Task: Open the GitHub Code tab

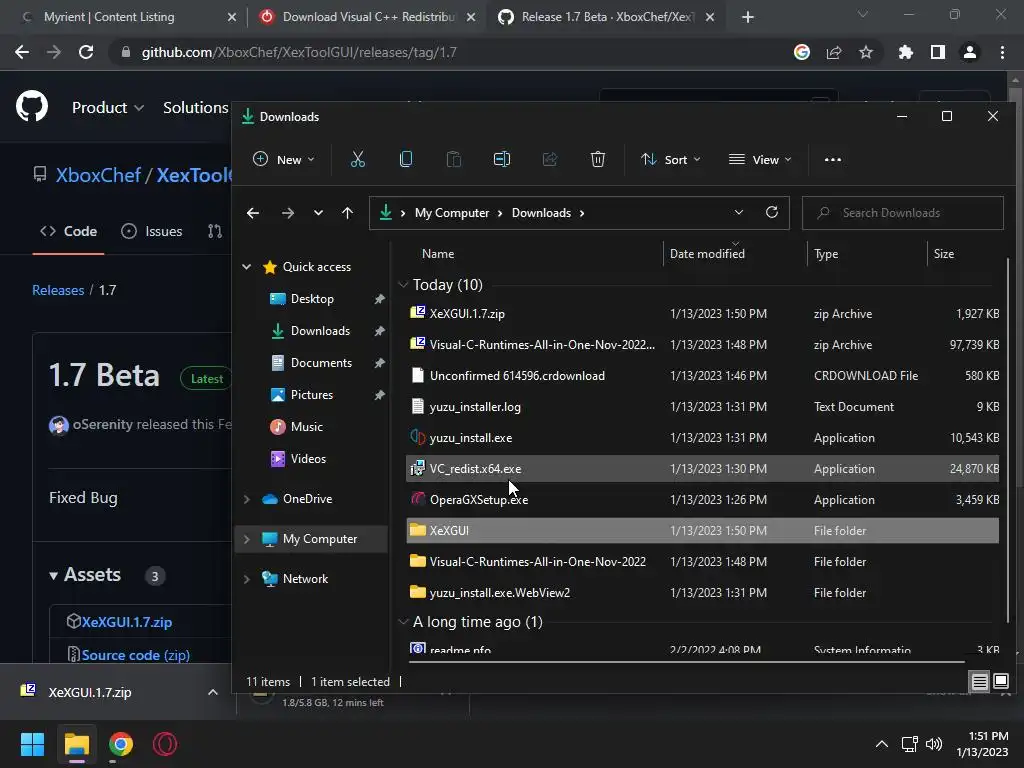Action: tap(69, 231)
